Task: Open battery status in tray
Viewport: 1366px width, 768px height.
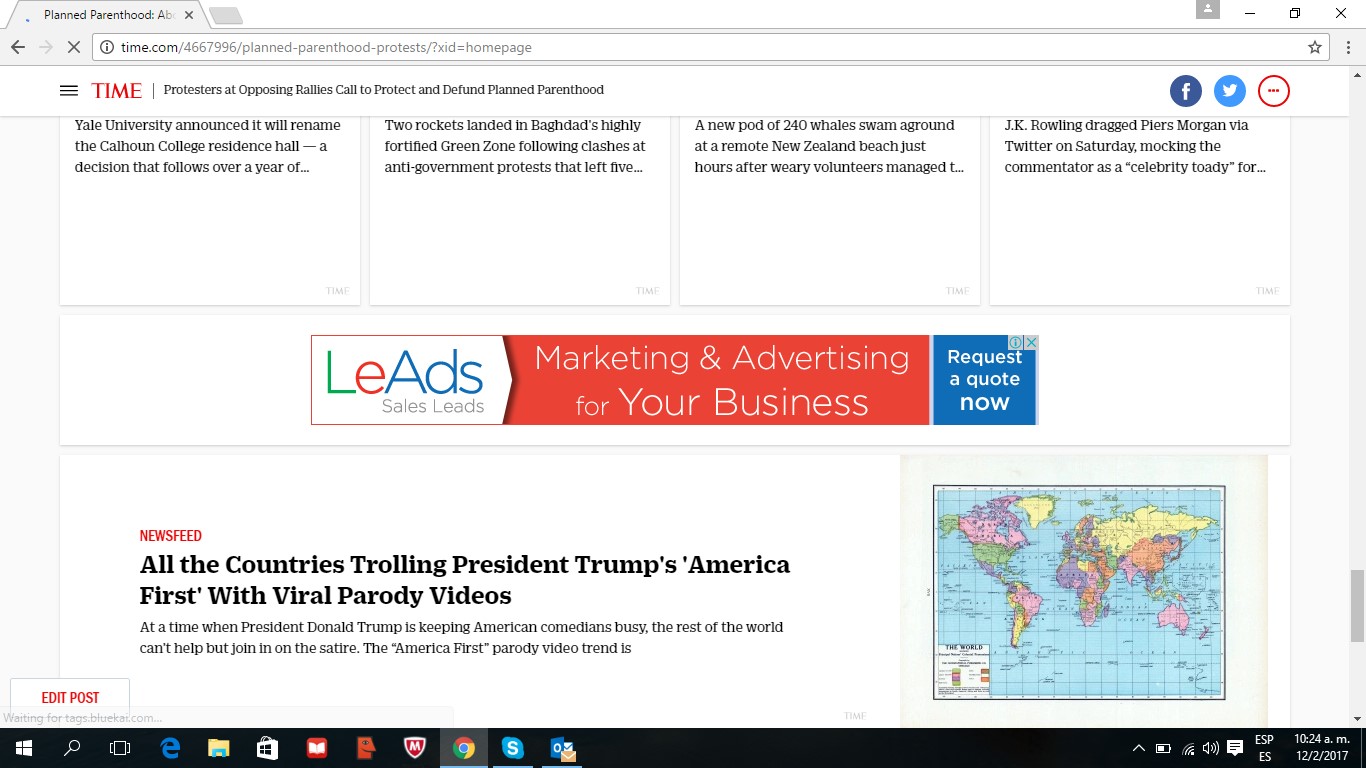Action: point(1163,748)
